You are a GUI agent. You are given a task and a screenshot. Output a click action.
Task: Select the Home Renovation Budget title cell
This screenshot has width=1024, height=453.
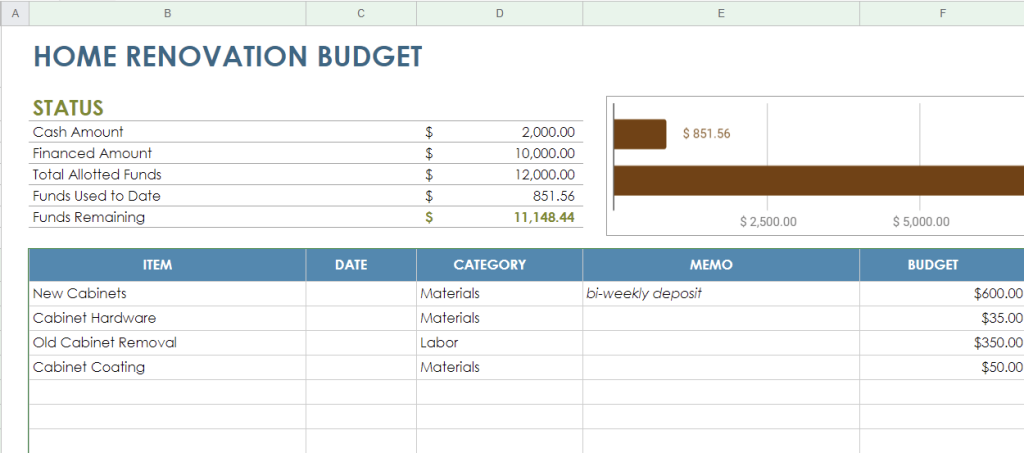tap(228, 57)
